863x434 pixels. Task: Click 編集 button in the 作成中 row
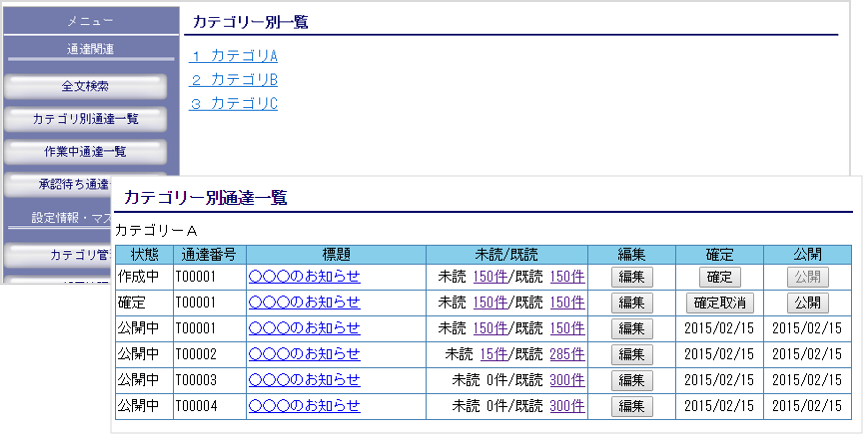(631, 277)
